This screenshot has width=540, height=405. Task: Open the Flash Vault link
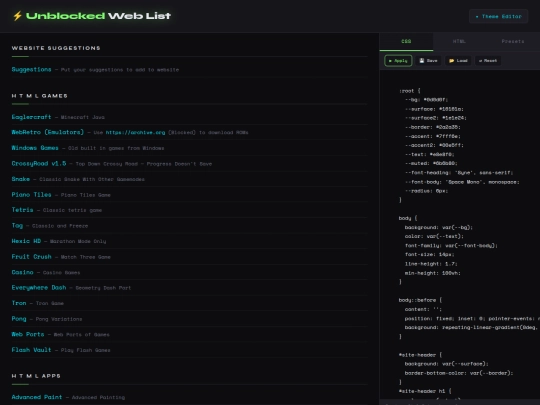pos(31,350)
